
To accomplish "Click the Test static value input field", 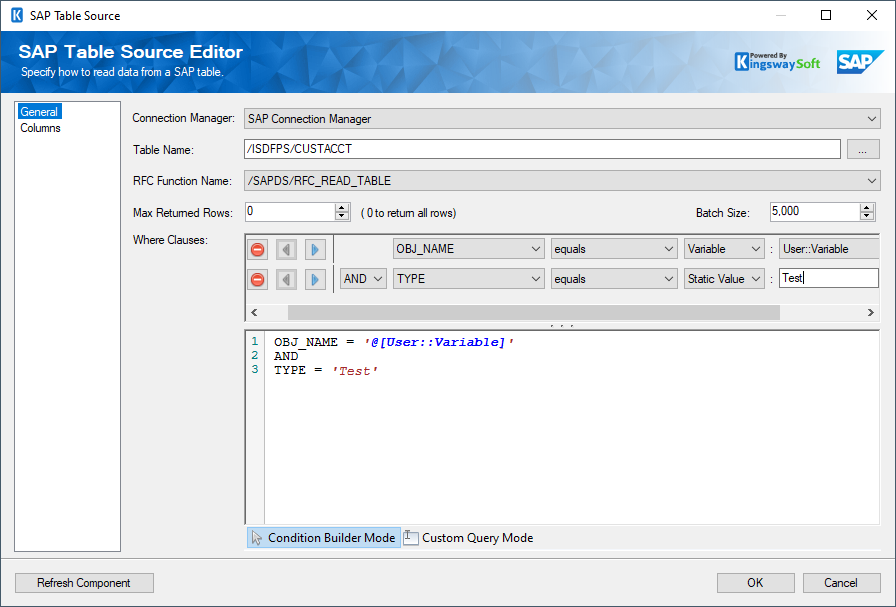I will coord(829,278).
